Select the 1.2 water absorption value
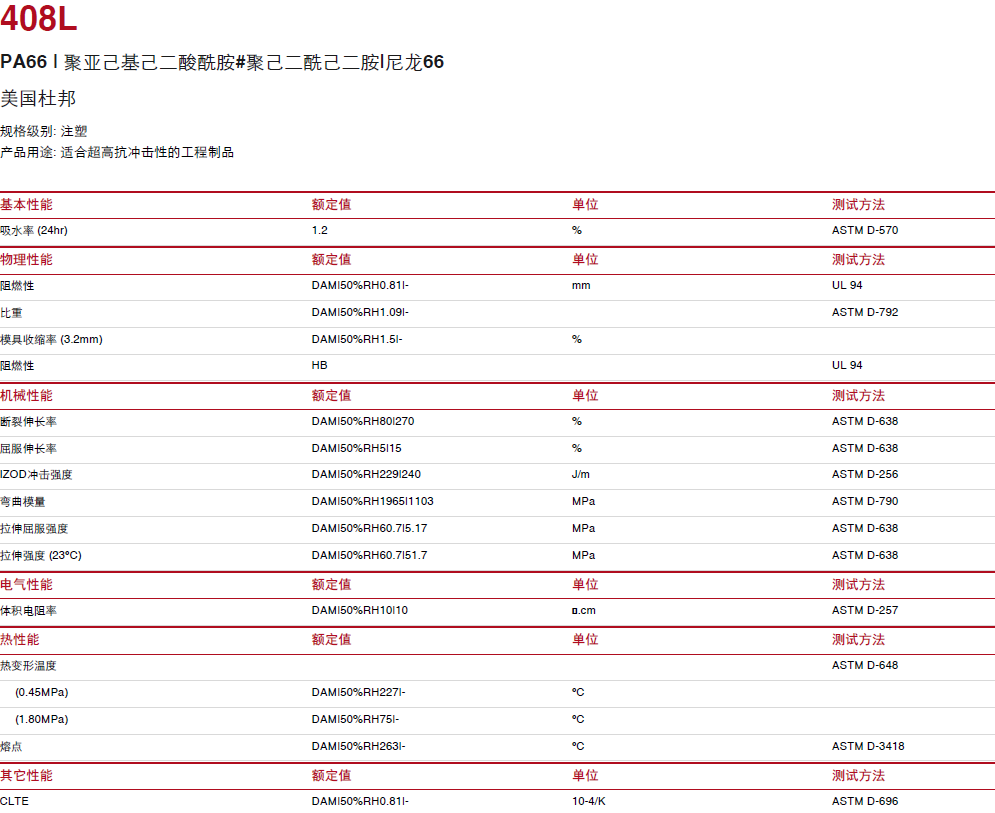The width and height of the screenshot is (995, 813). coord(320,230)
